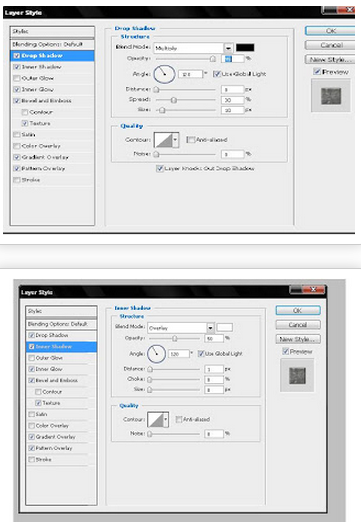The image size is (361, 522).
Task: Toggle Use Global Light in Inner Shadow dialog
Action: 201,353
